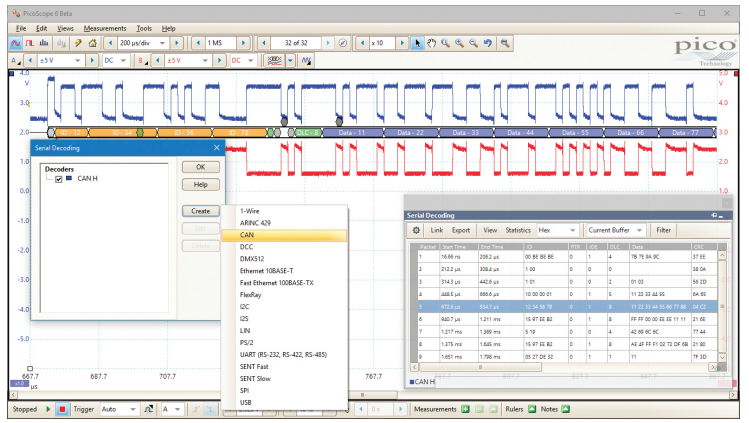Click the zoom-in magnifier icon
The width and height of the screenshot is (749, 423).
460,43
